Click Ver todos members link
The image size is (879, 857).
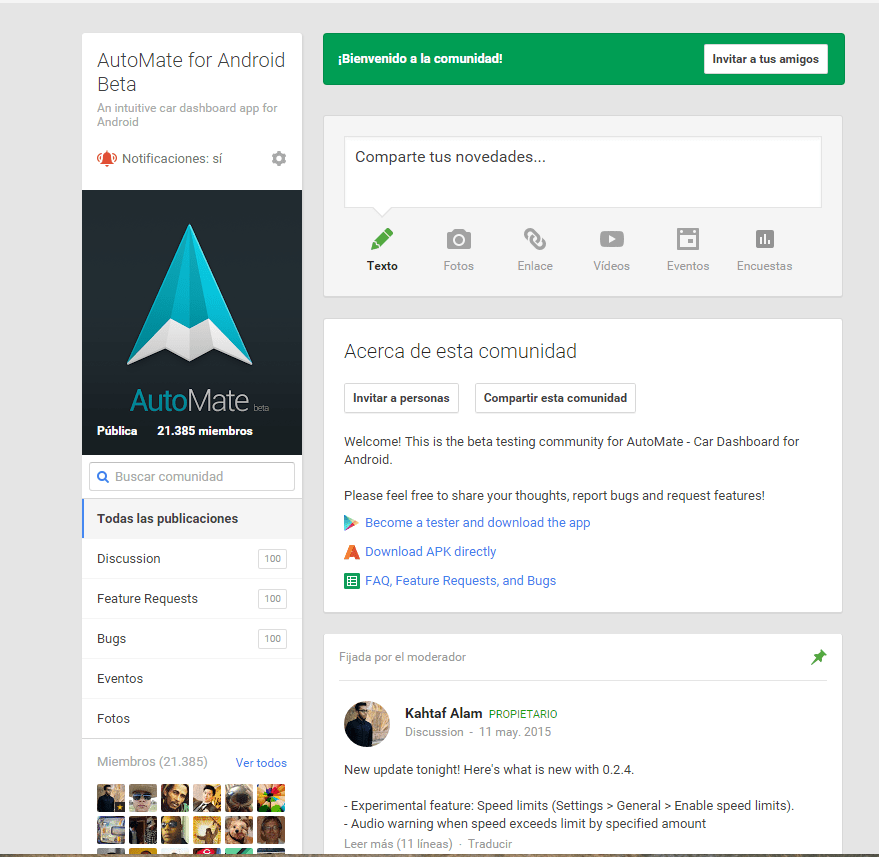coord(261,763)
